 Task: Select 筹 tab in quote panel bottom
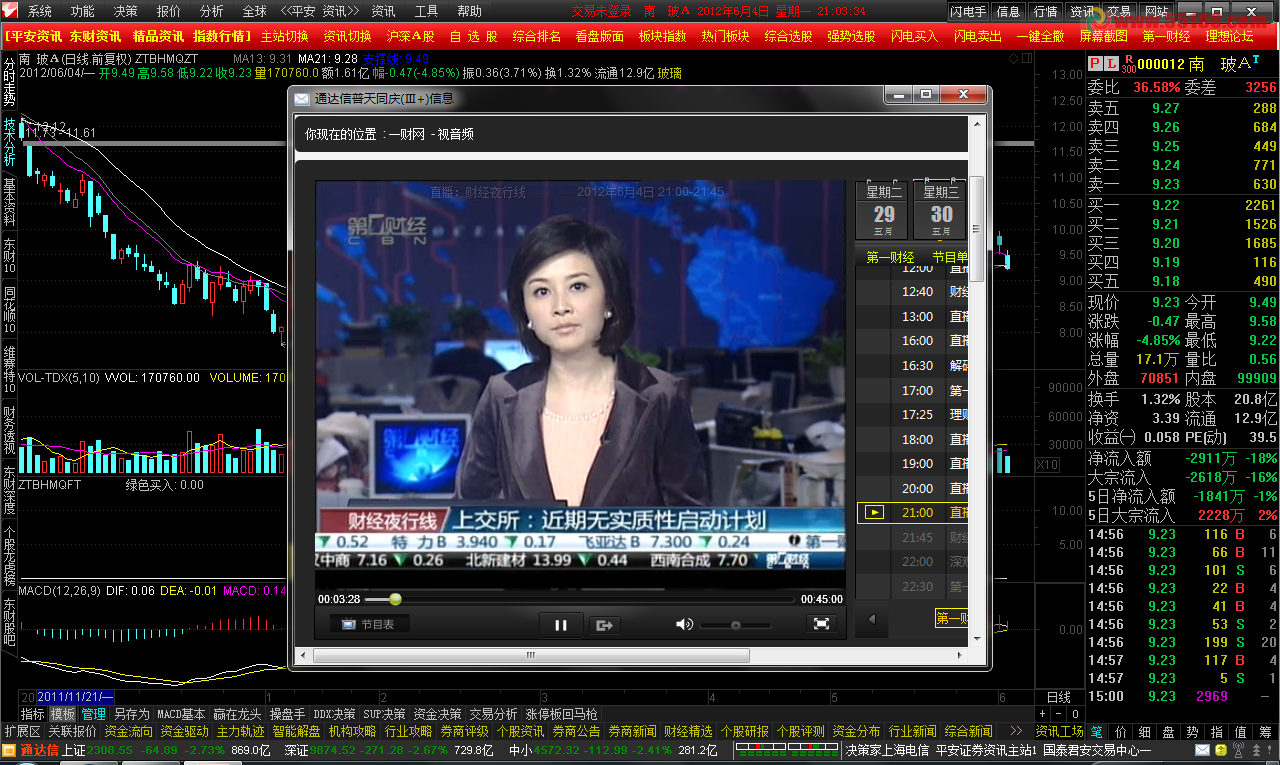(1265, 731)
